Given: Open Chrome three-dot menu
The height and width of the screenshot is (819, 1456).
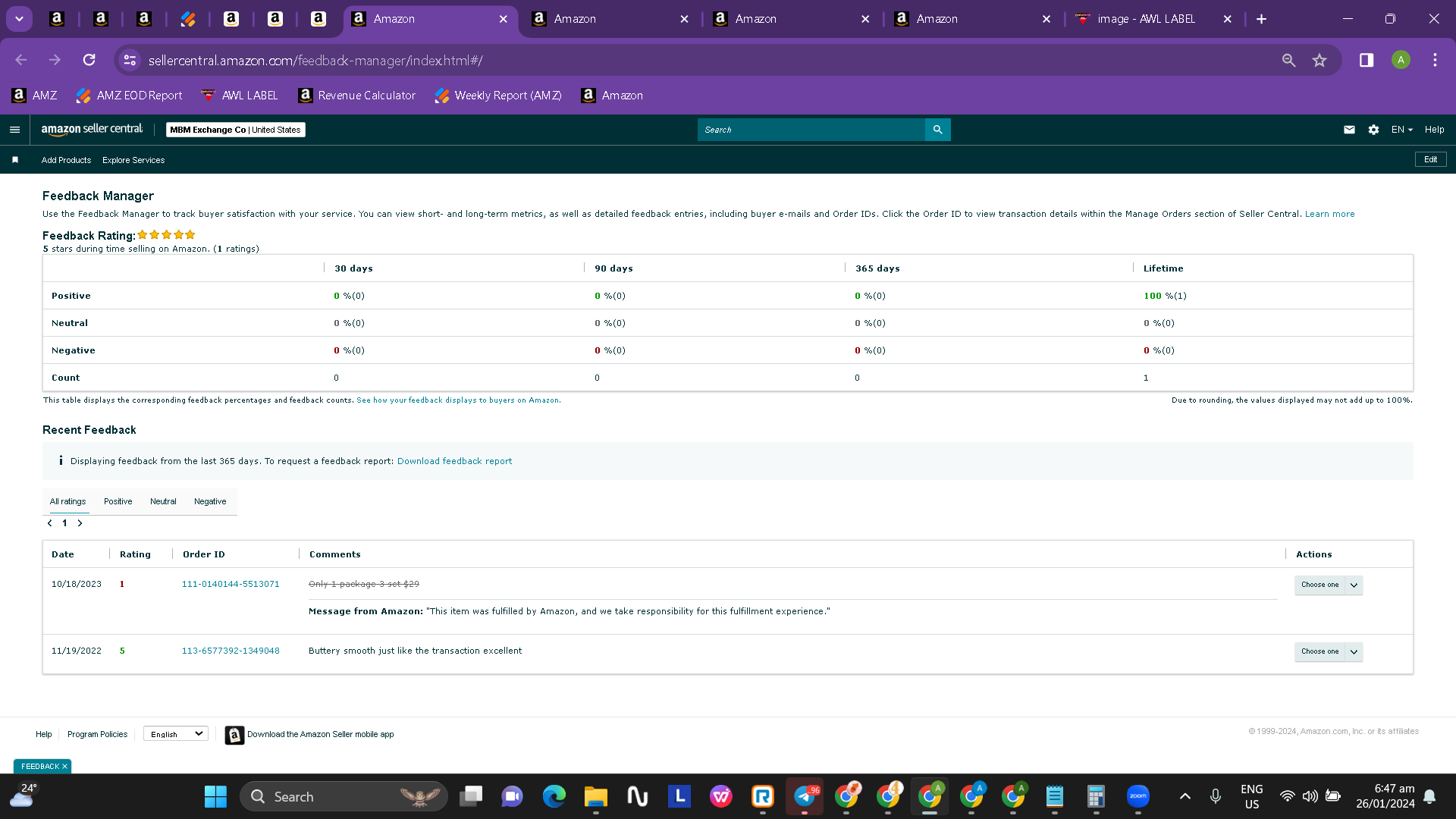Looking at the screenshot, I should pyautogui.click(x=1435, y=60).
